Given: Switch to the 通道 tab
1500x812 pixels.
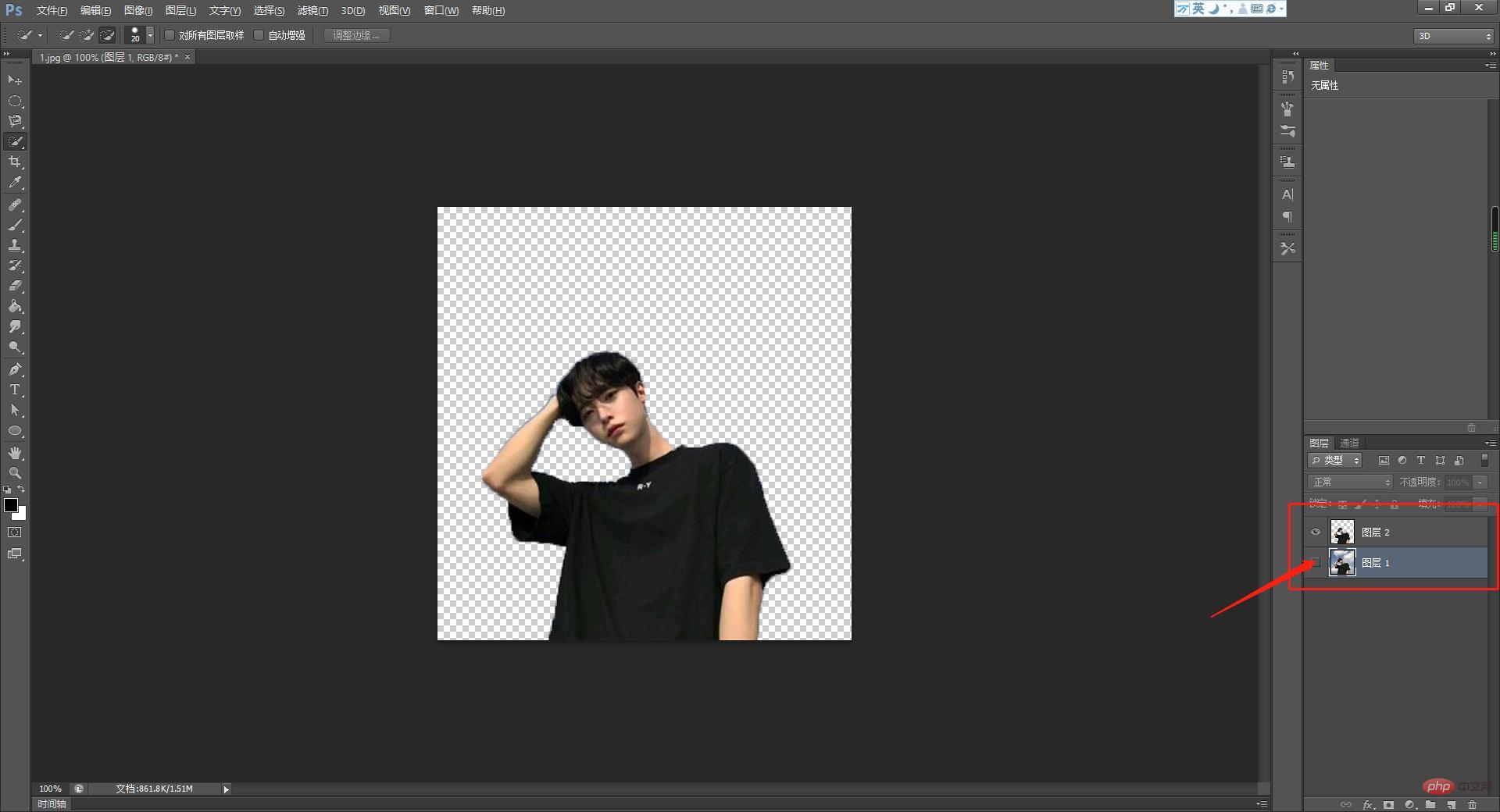Looking at the screenshot, I should 1349,443.
